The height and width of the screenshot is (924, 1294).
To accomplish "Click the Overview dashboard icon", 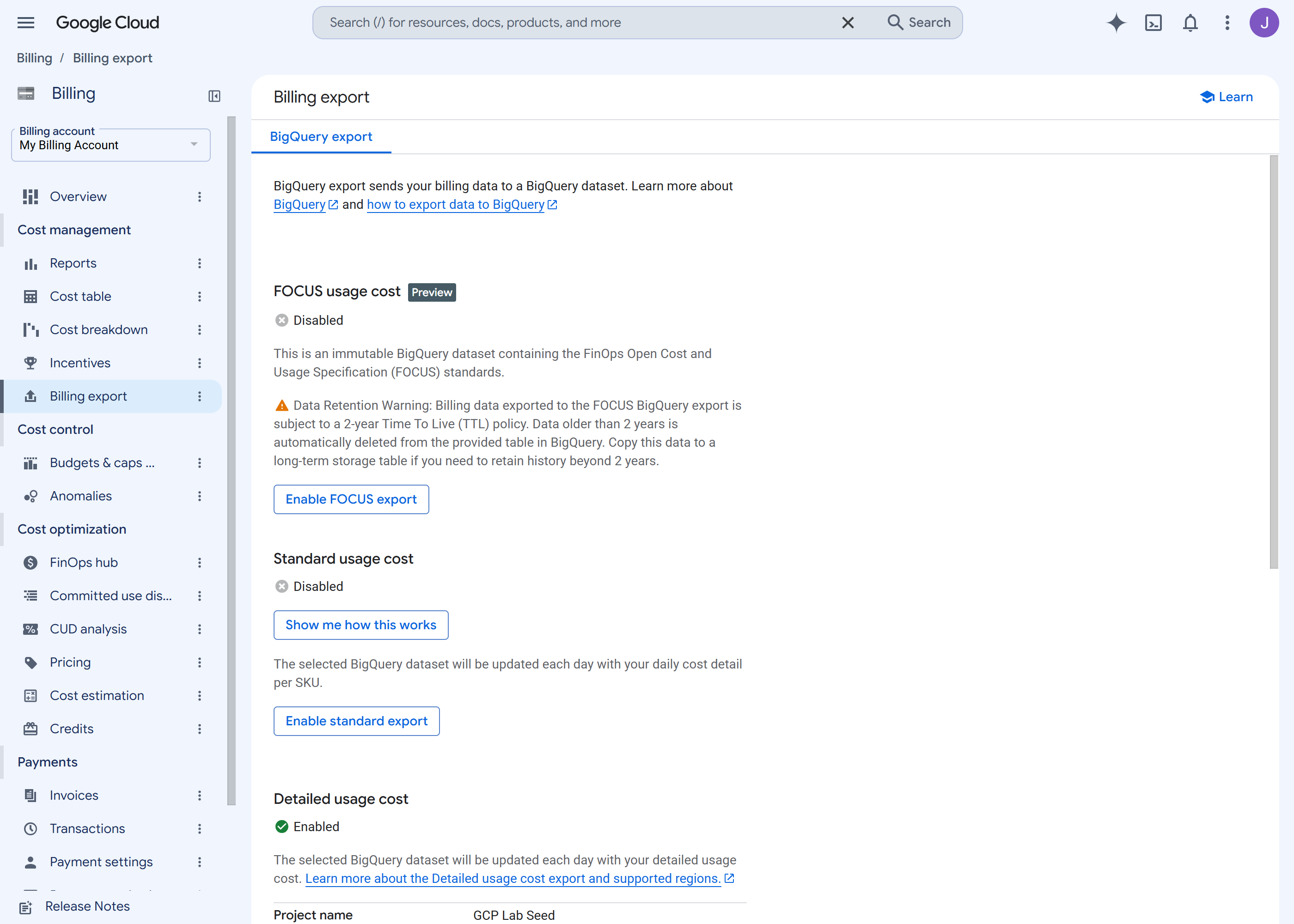I will pos(30,197).
